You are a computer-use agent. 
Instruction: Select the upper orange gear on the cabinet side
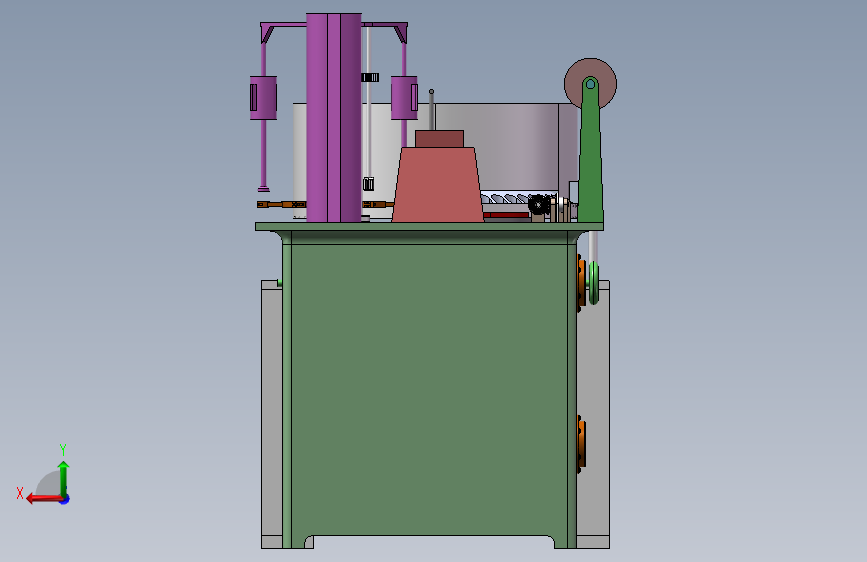581,283
